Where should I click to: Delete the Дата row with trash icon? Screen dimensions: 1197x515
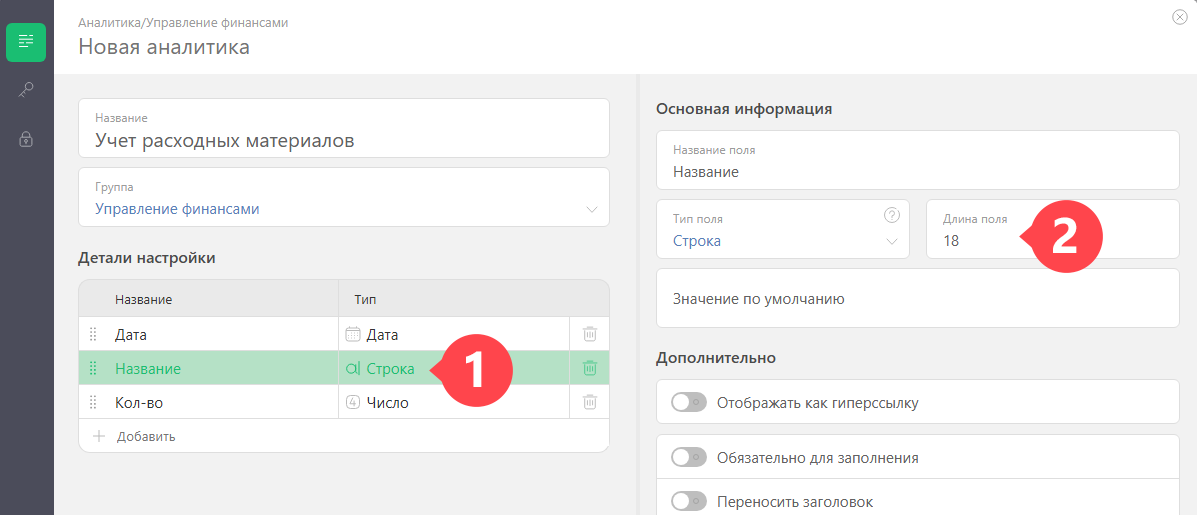point(589,334)
